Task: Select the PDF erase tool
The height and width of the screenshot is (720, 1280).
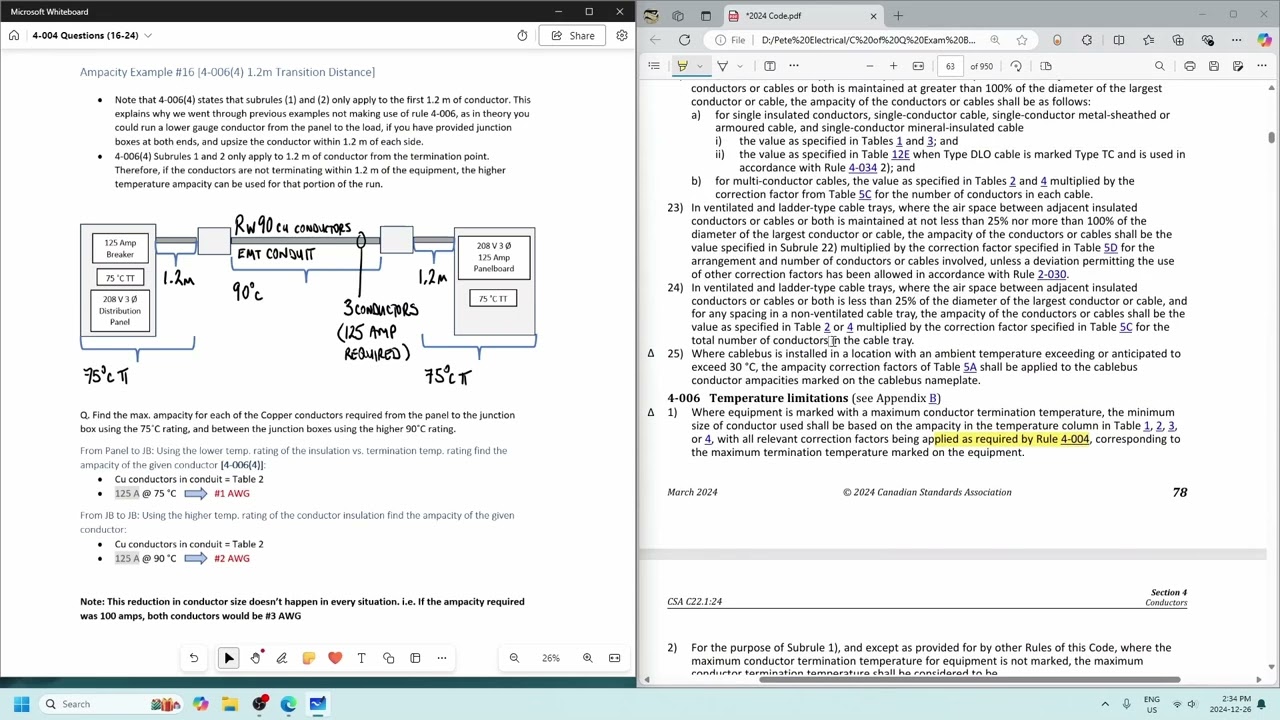Action: tap(722, 66)
